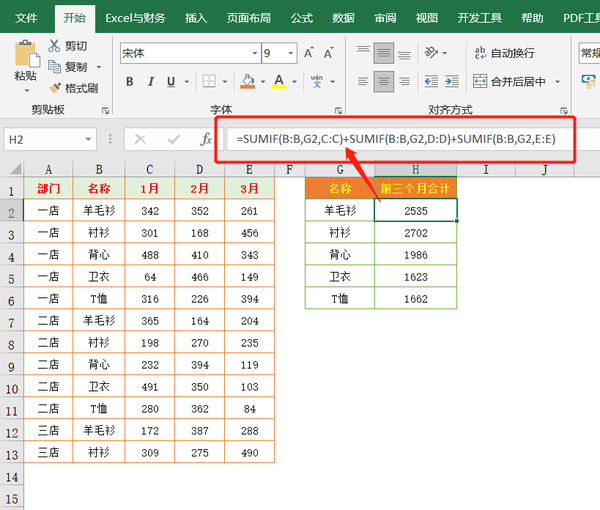The height and width of the screenshot is (510, 600).
Task: Click the Copy (复制) icon
Action: pos(54,67)
